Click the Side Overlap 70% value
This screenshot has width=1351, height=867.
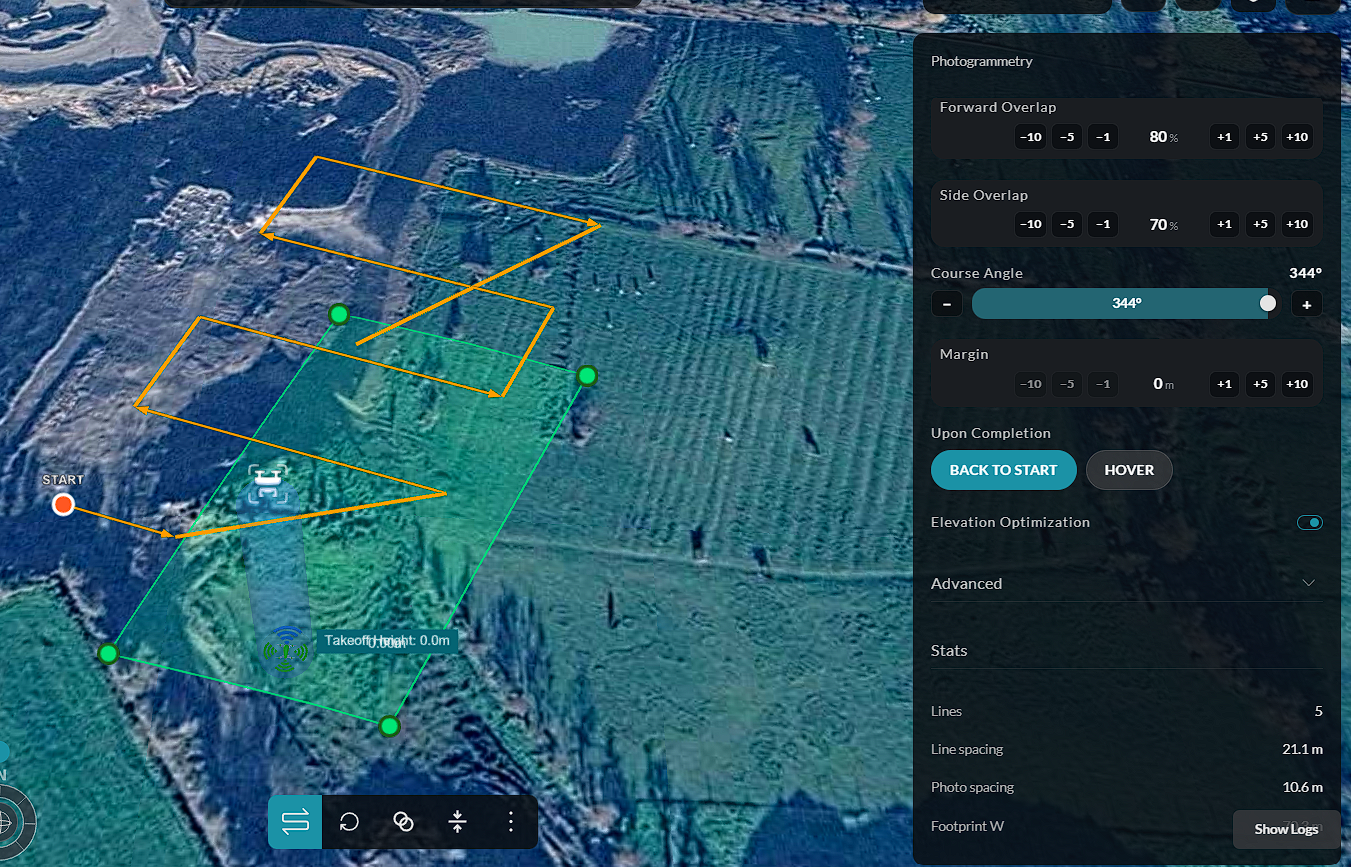tap(1163, 224)
